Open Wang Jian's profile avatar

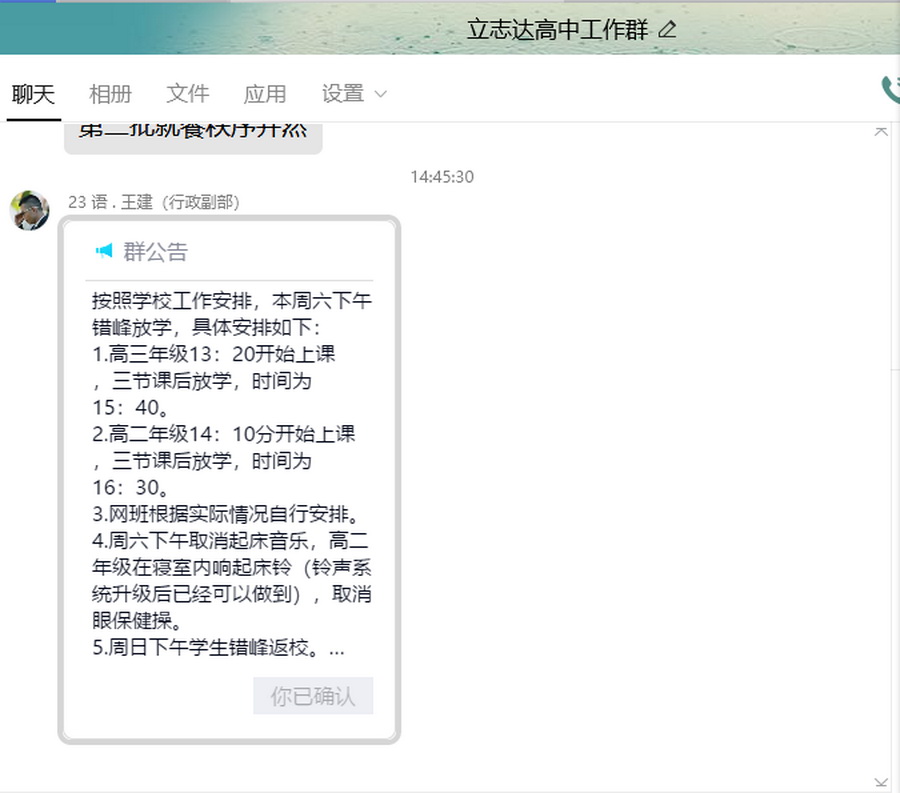pyautogui.click(x=30, y=211)
